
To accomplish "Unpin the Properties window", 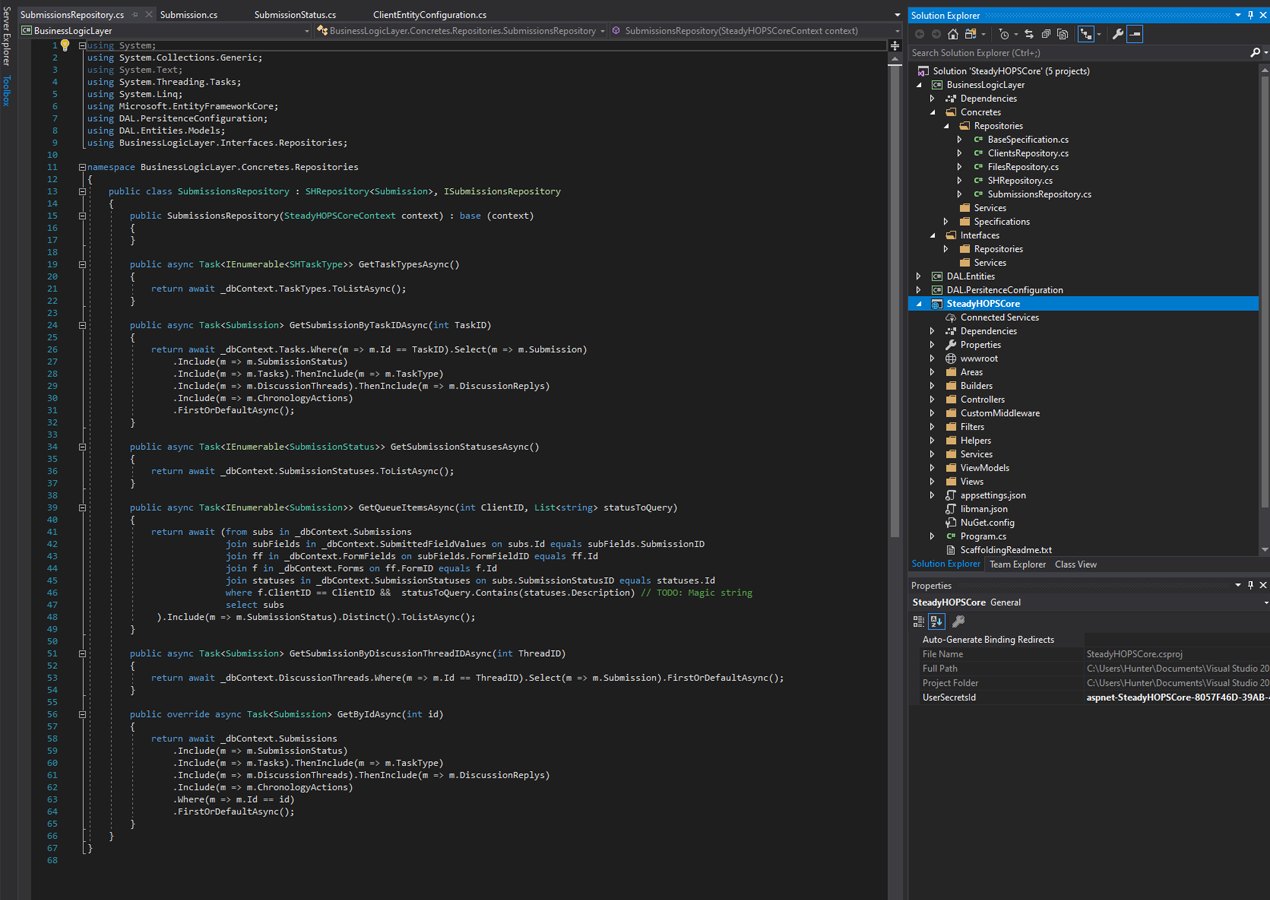I will click(x=1248, y=585).
